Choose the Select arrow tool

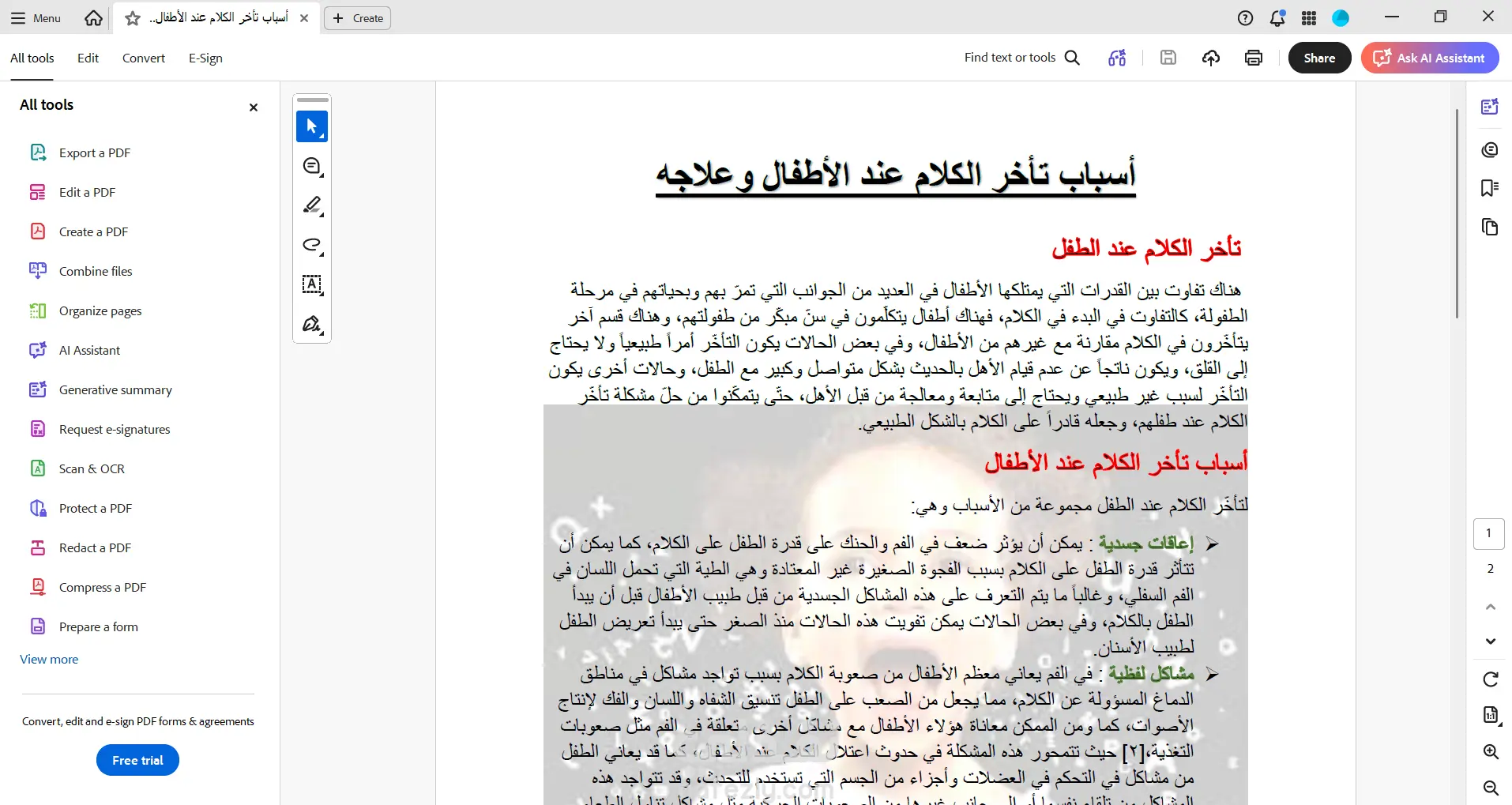point(312,126)
